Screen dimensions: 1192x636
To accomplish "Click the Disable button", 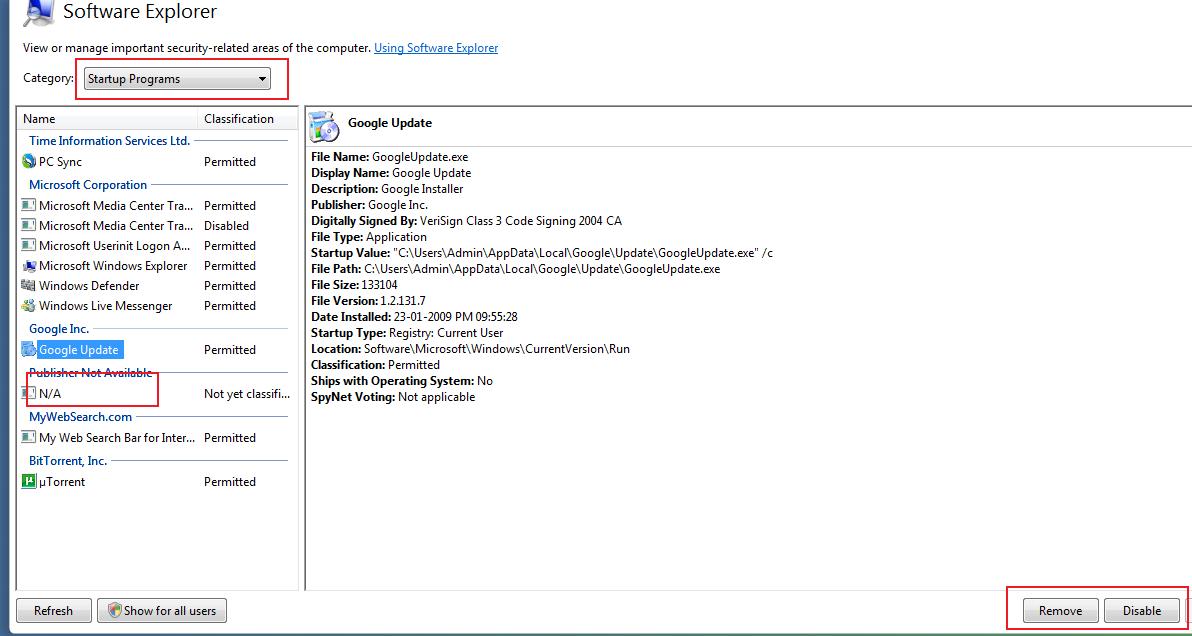I will pyautogui.click(x=1142, y=610).
